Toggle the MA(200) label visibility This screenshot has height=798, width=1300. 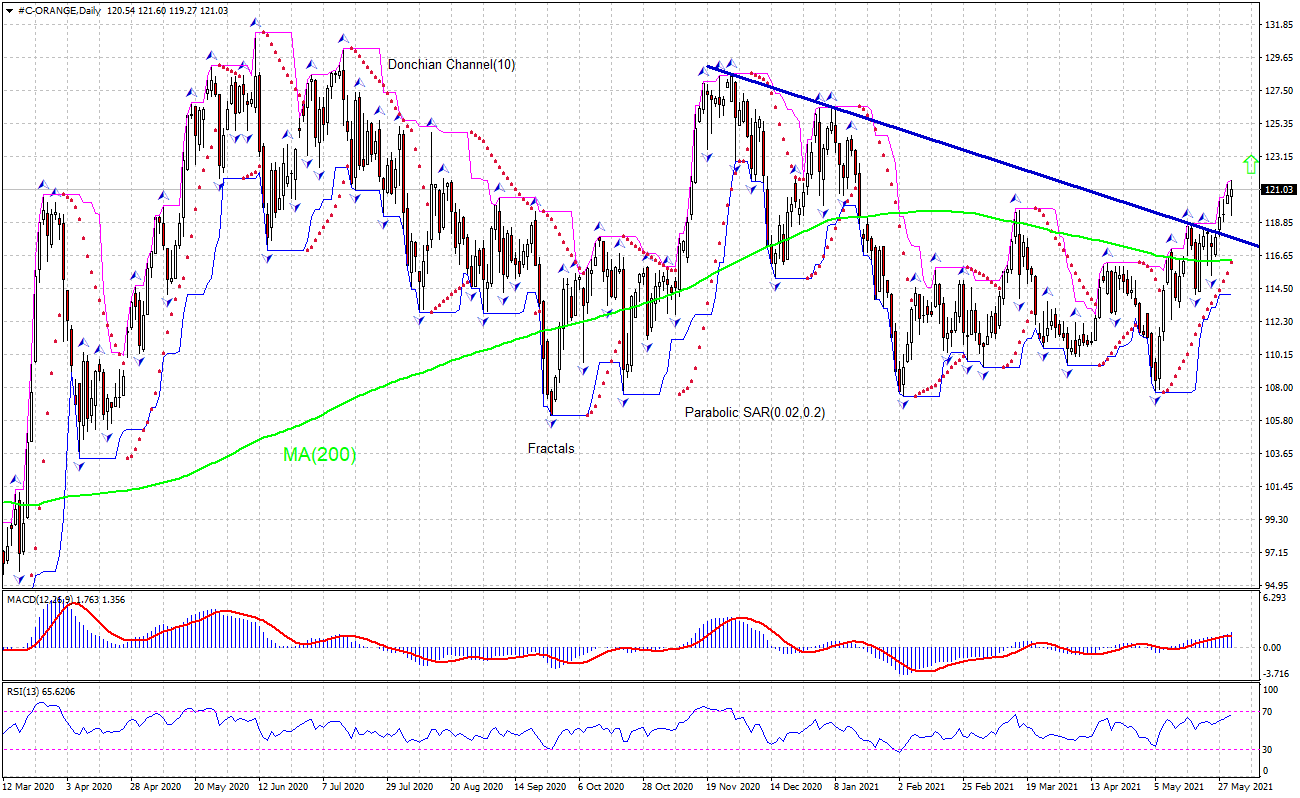(318, 455)
